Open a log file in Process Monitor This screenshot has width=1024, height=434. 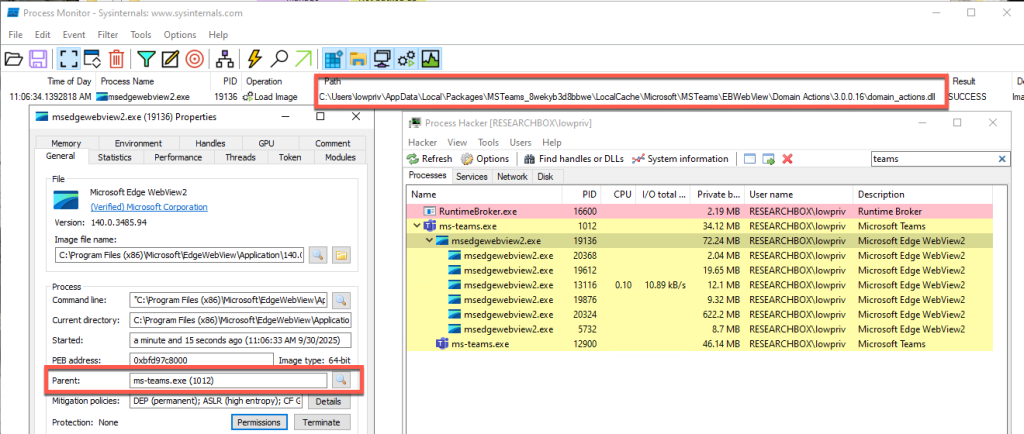[x=13, y=59]
